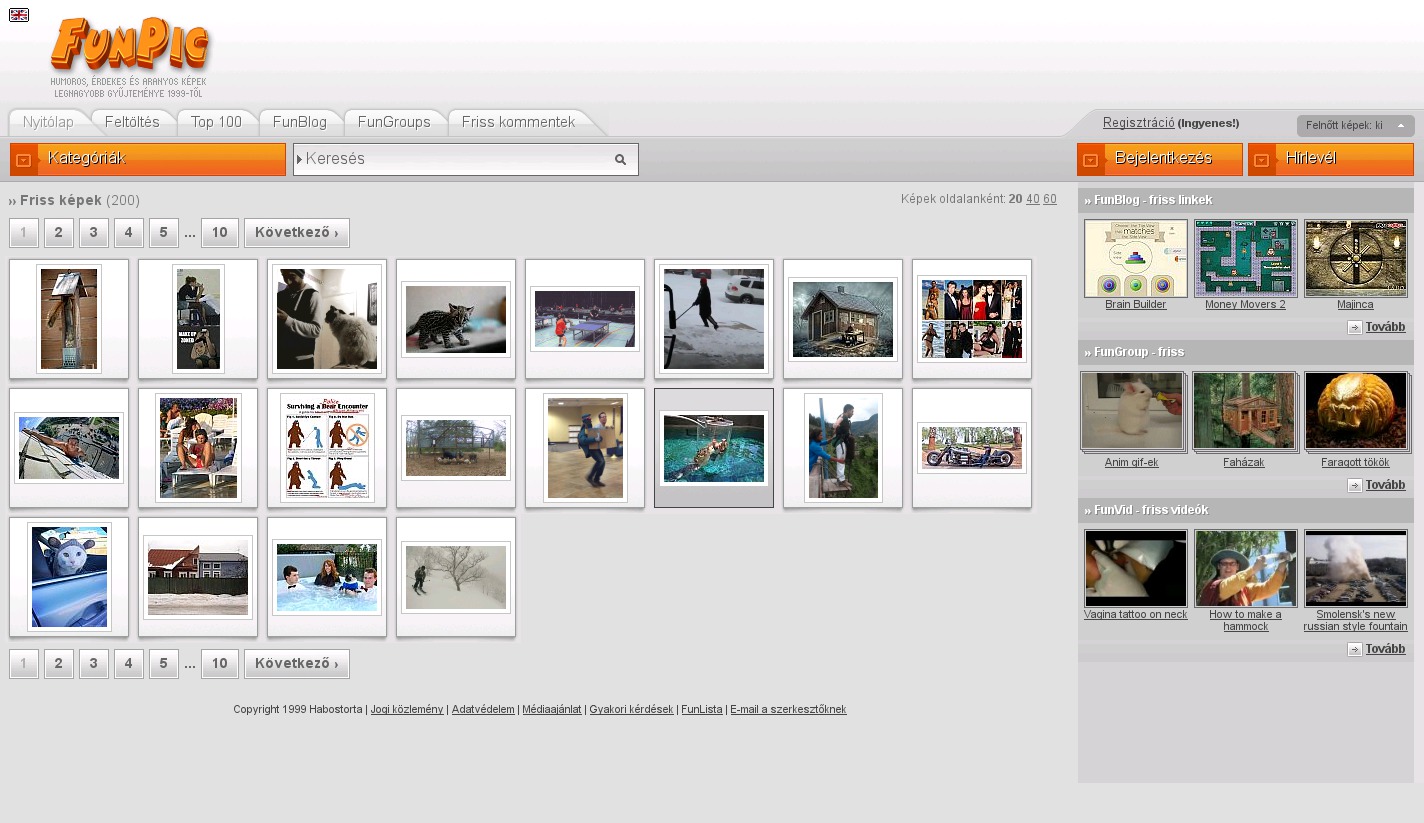Open the carved pumpkin group thumbnail
Screen dimensions: 1424x823
click(x=1355, y=411)
